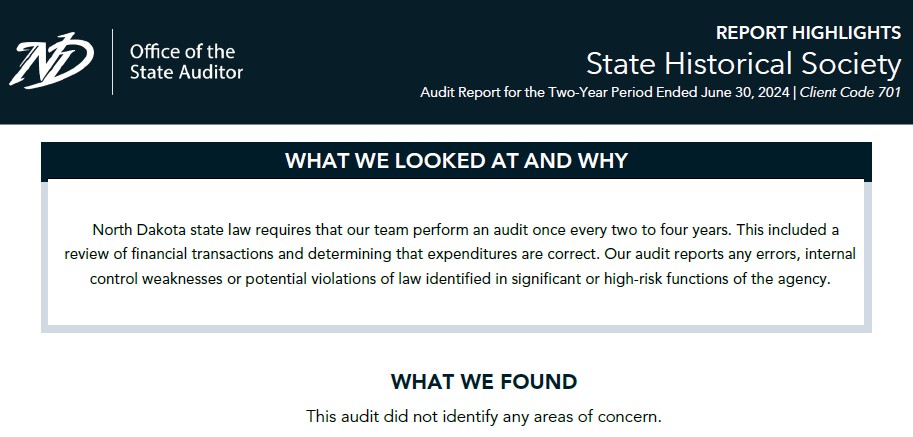Click the Office of the State Auditor text
Image resolution: width=913 pixels, height=437 pixels.
tap(186, 62)
